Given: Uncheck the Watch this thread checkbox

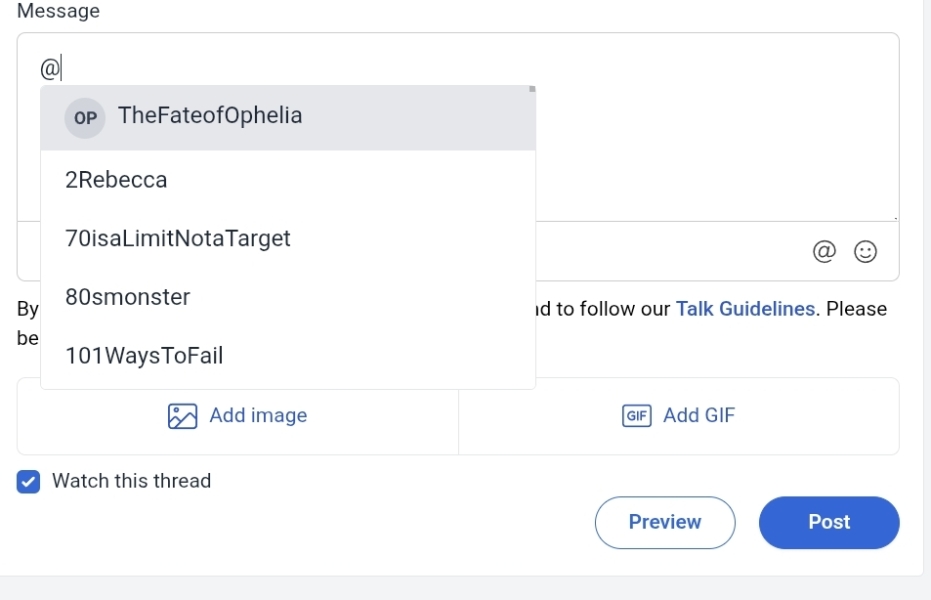Looking at the screenshot, I should [x=29, y=481].
